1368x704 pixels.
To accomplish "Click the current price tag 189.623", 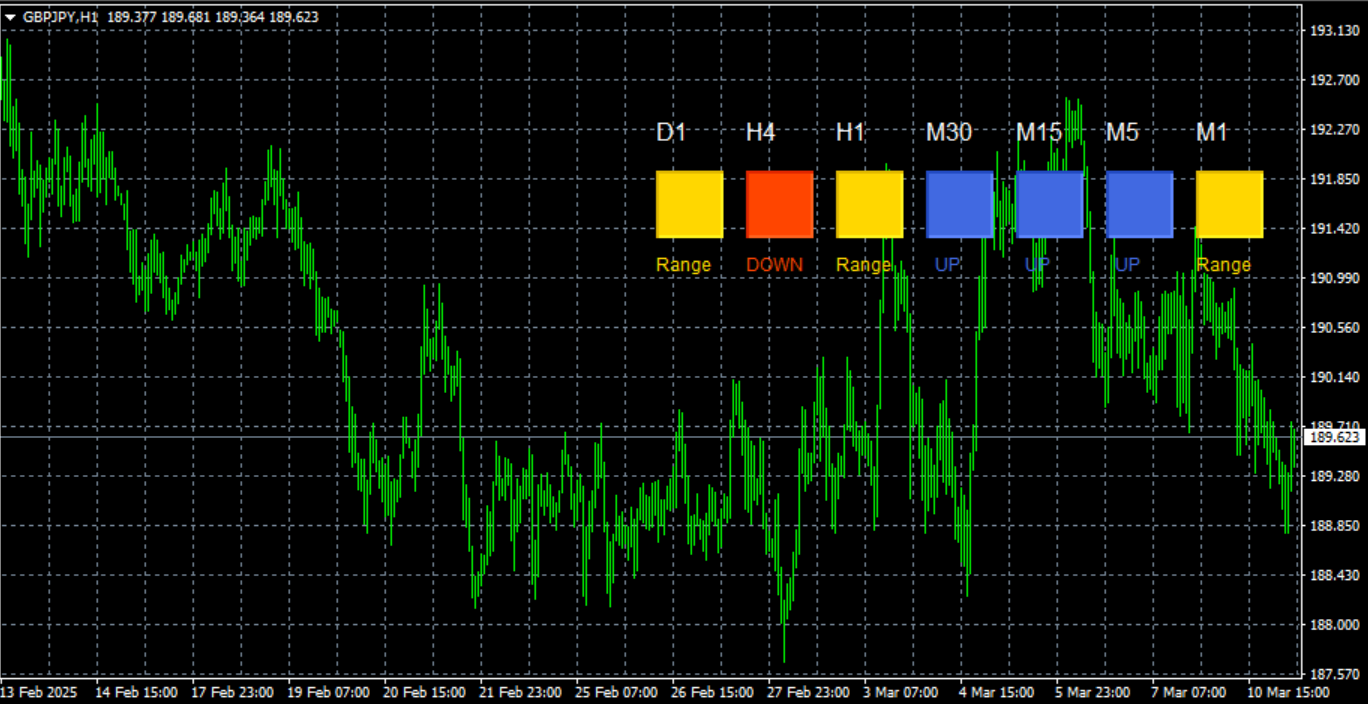I will click(1335, 437).
